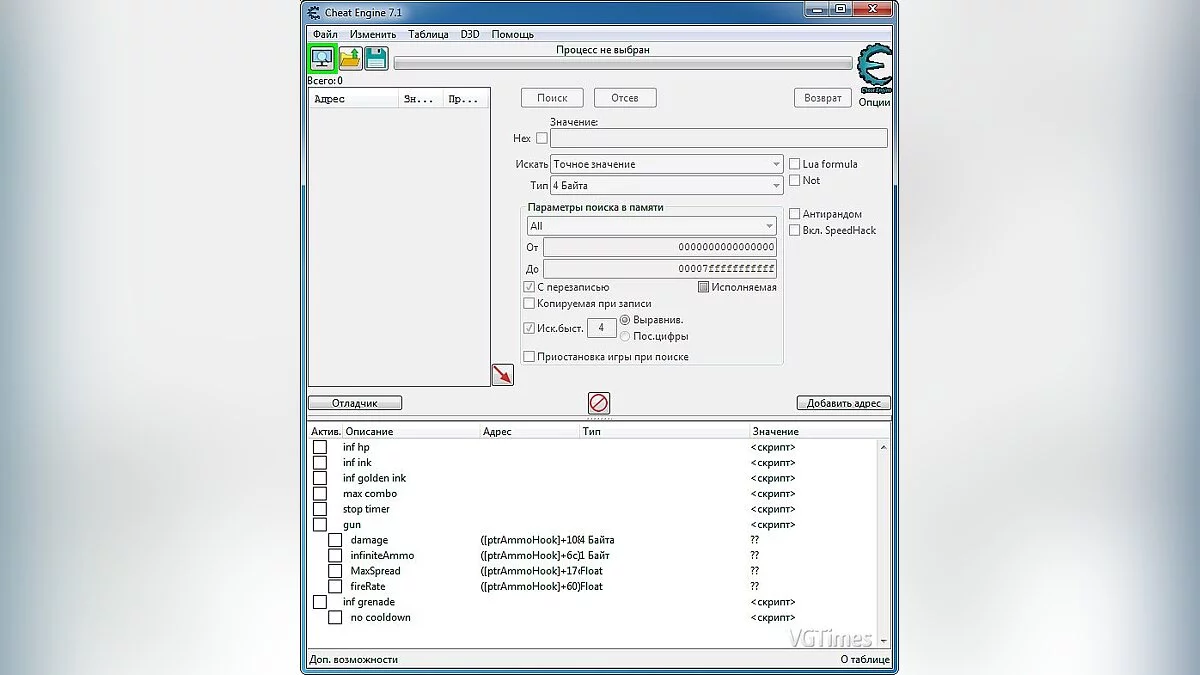Click the Cheat Engine title bar icon
This screenshot has height=675, width=1200.
[314, 11]
